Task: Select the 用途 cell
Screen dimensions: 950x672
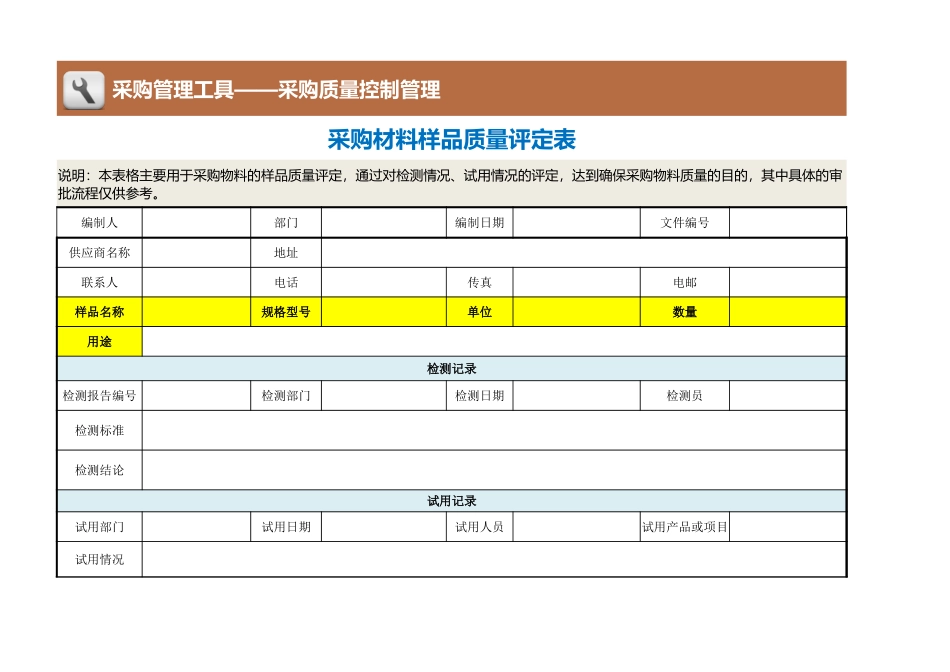Action: (99, 342)
